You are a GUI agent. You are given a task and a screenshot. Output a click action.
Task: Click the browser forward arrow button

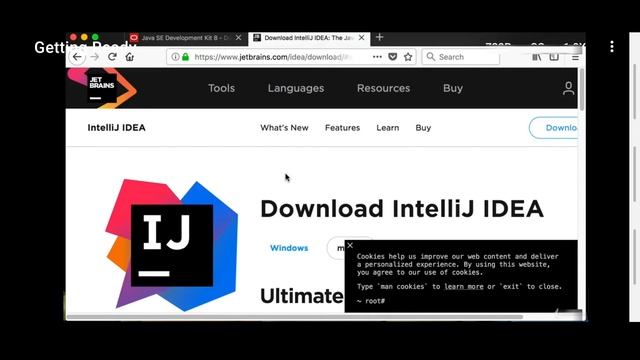pyautogui.click(x=95, y=57)
